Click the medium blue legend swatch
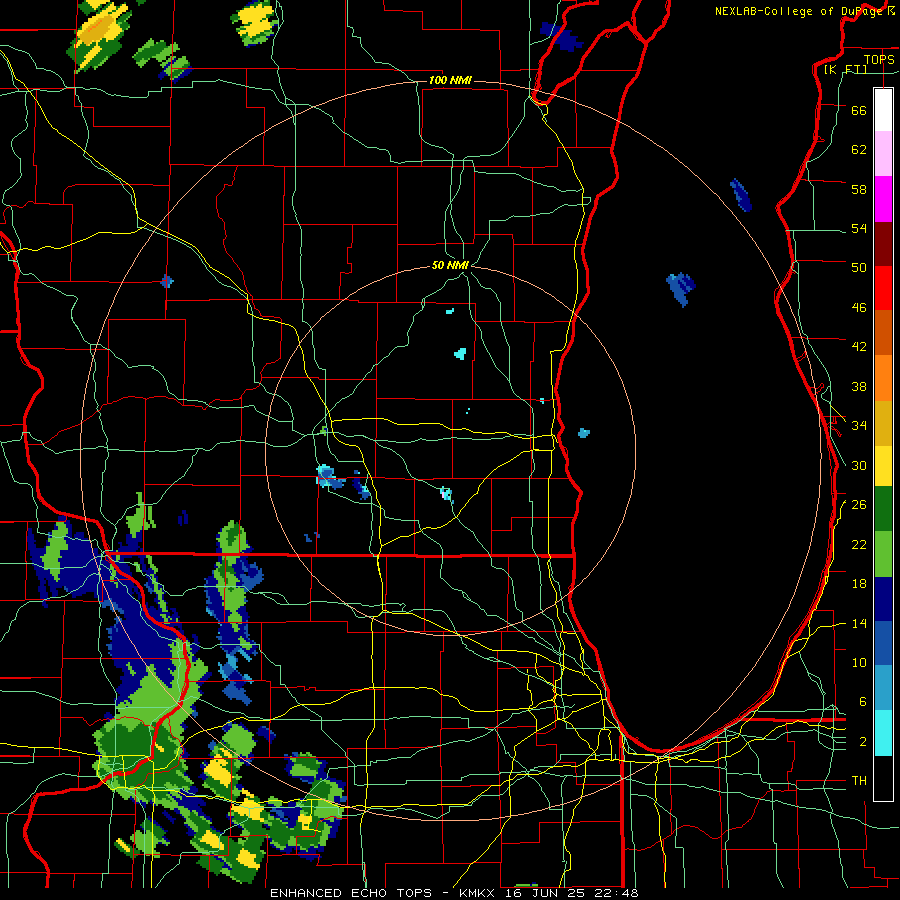This screenshot has width=900, height=900. point(883,643)
